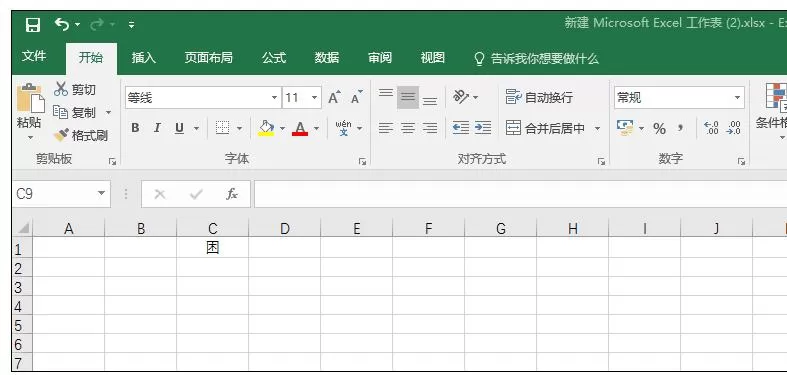
Task: Select cell C1 containing 困
Action: pyautogui.click(x=212, y=247)
